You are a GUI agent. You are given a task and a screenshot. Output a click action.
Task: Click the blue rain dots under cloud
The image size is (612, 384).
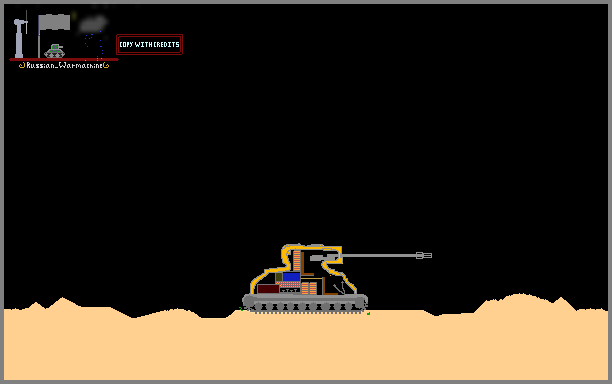(x=94, y=46)
